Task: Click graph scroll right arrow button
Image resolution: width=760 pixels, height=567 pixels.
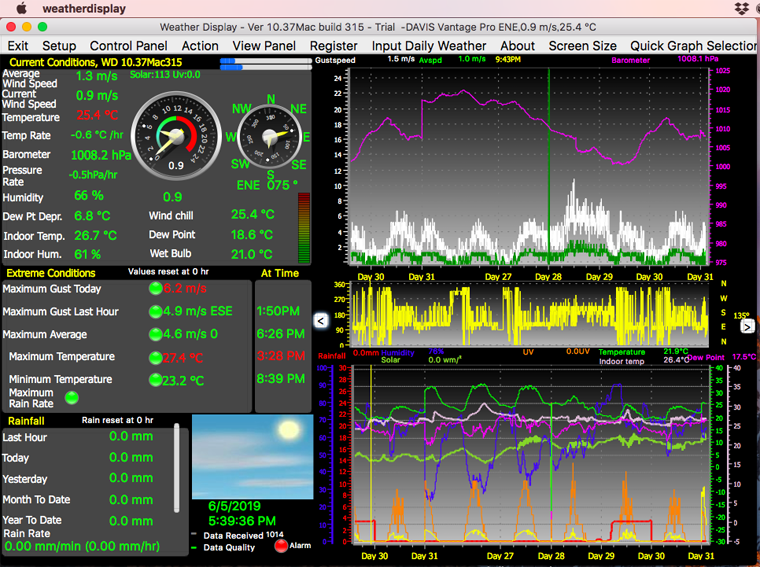Action: pos(747,327)
